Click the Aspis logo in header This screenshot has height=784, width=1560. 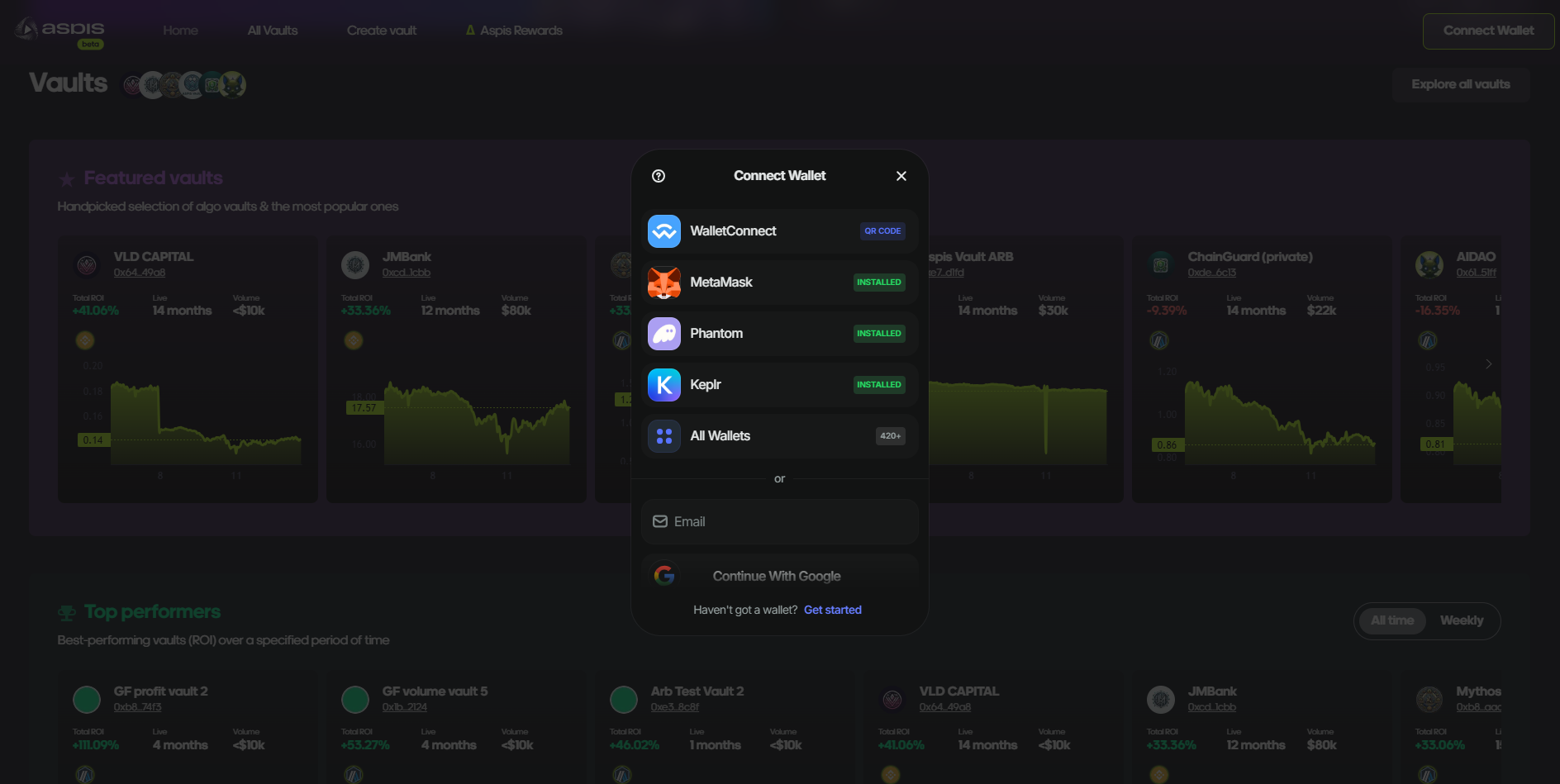tap(60, 31)
